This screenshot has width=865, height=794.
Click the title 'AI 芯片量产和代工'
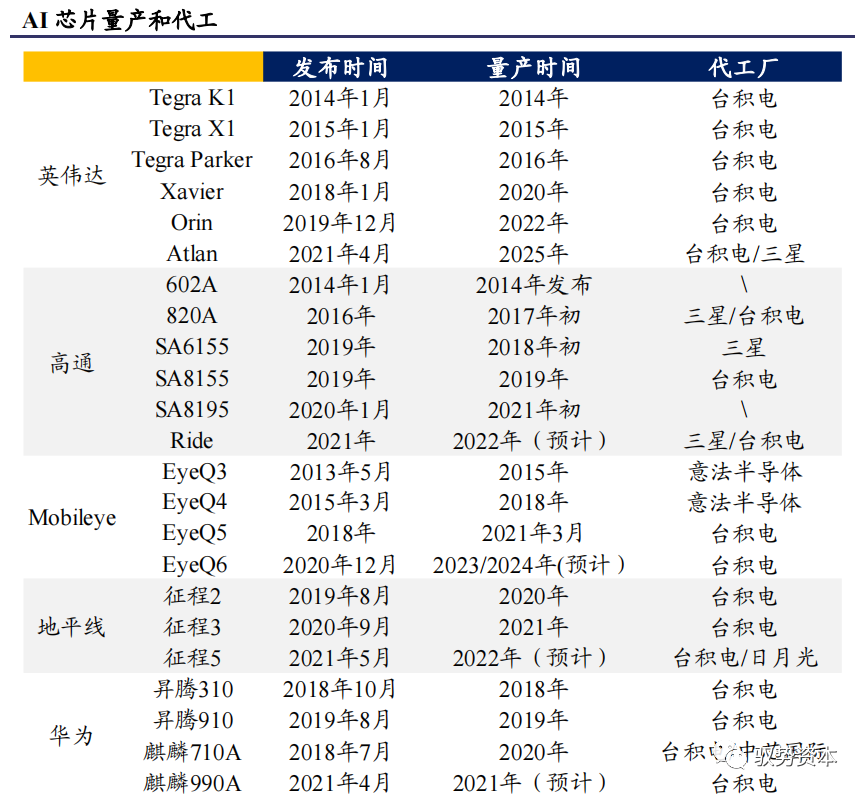(x=119, y=20)
